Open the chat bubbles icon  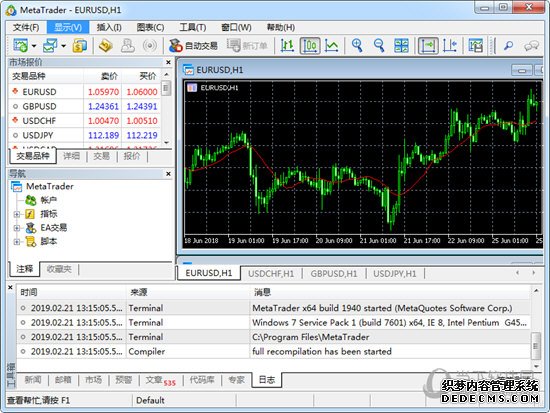[531, 46]
